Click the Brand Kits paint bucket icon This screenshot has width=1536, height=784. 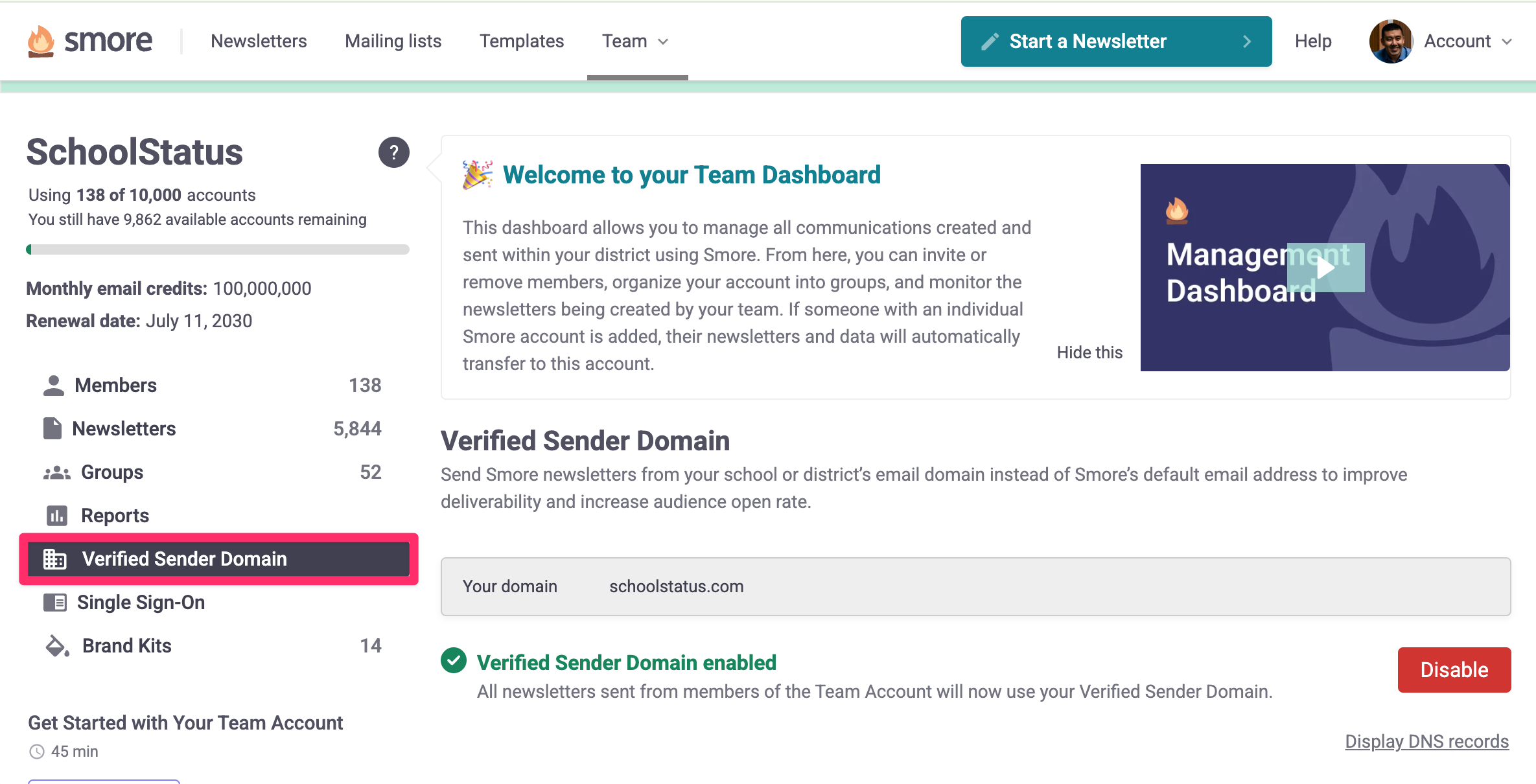(57, 646)
